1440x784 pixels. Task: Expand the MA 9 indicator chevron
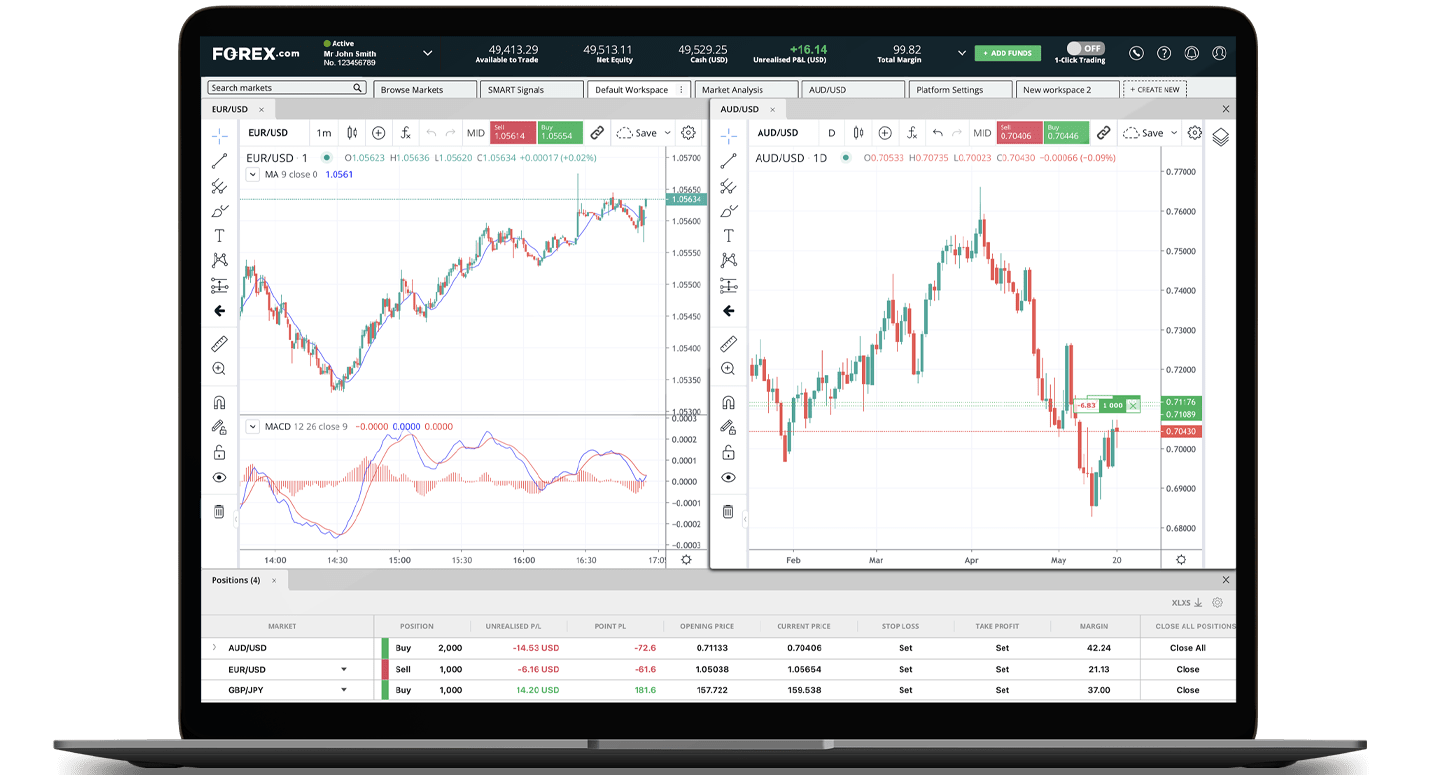(x=253, y=172)
